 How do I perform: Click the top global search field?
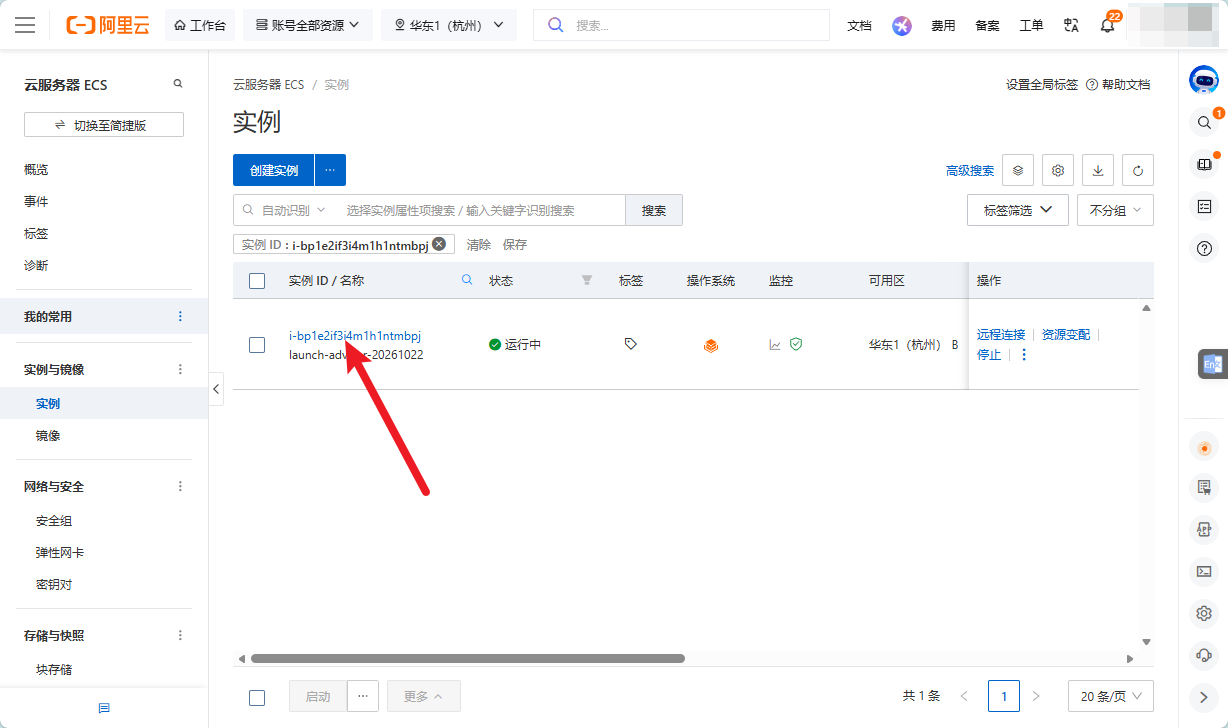[681, 25]
